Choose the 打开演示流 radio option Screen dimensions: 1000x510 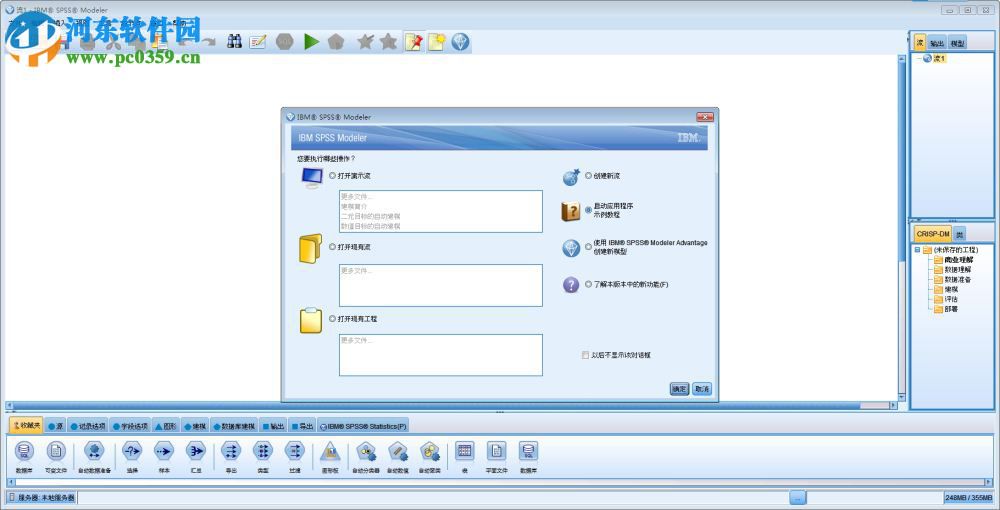(x=332, y=175)
